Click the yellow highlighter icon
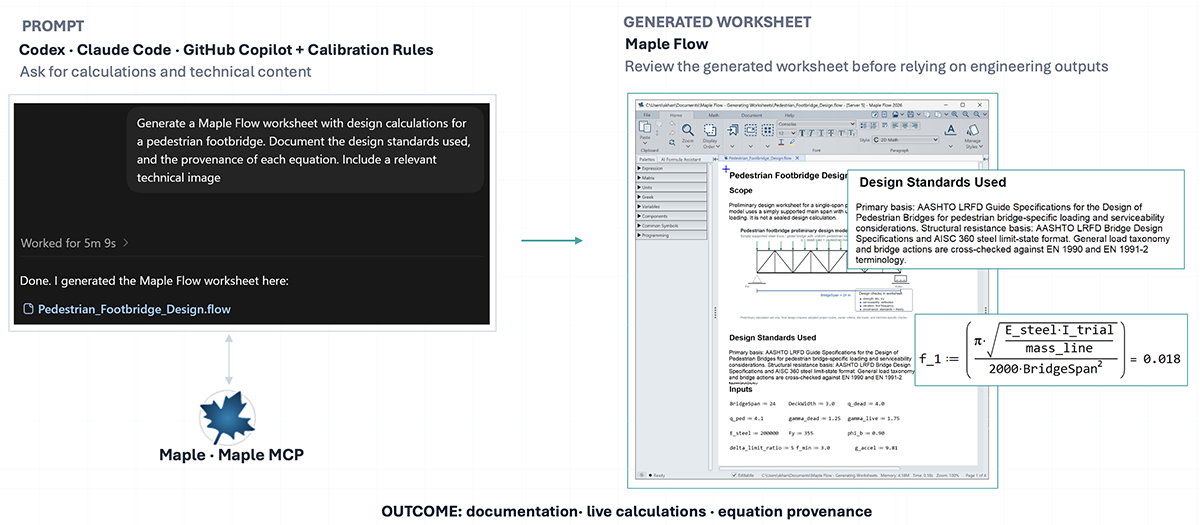The width and height of the screenshot is (1200, 525). coord(792,142)
